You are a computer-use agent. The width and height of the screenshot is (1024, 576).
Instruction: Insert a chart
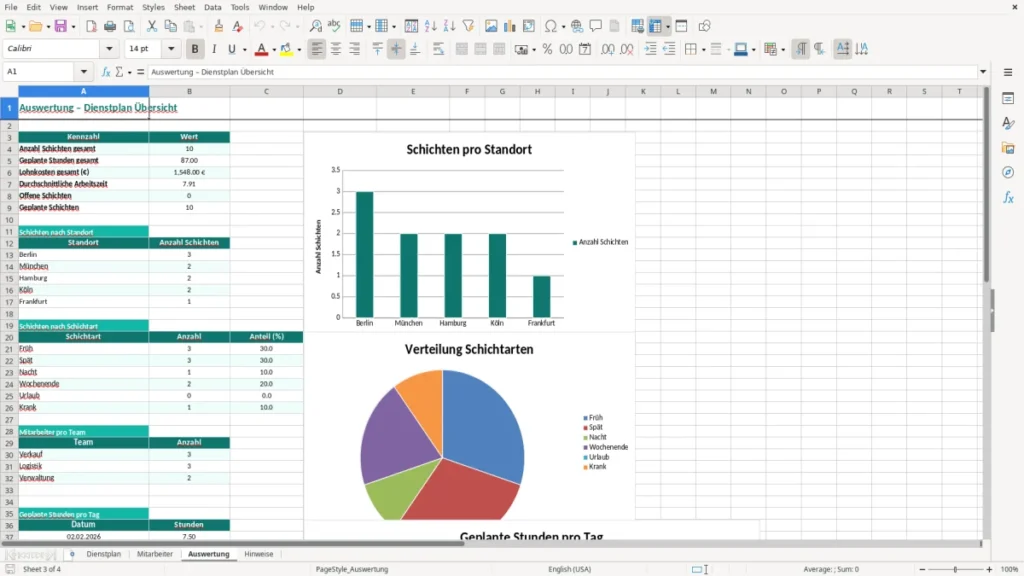[x=510, y=26]
